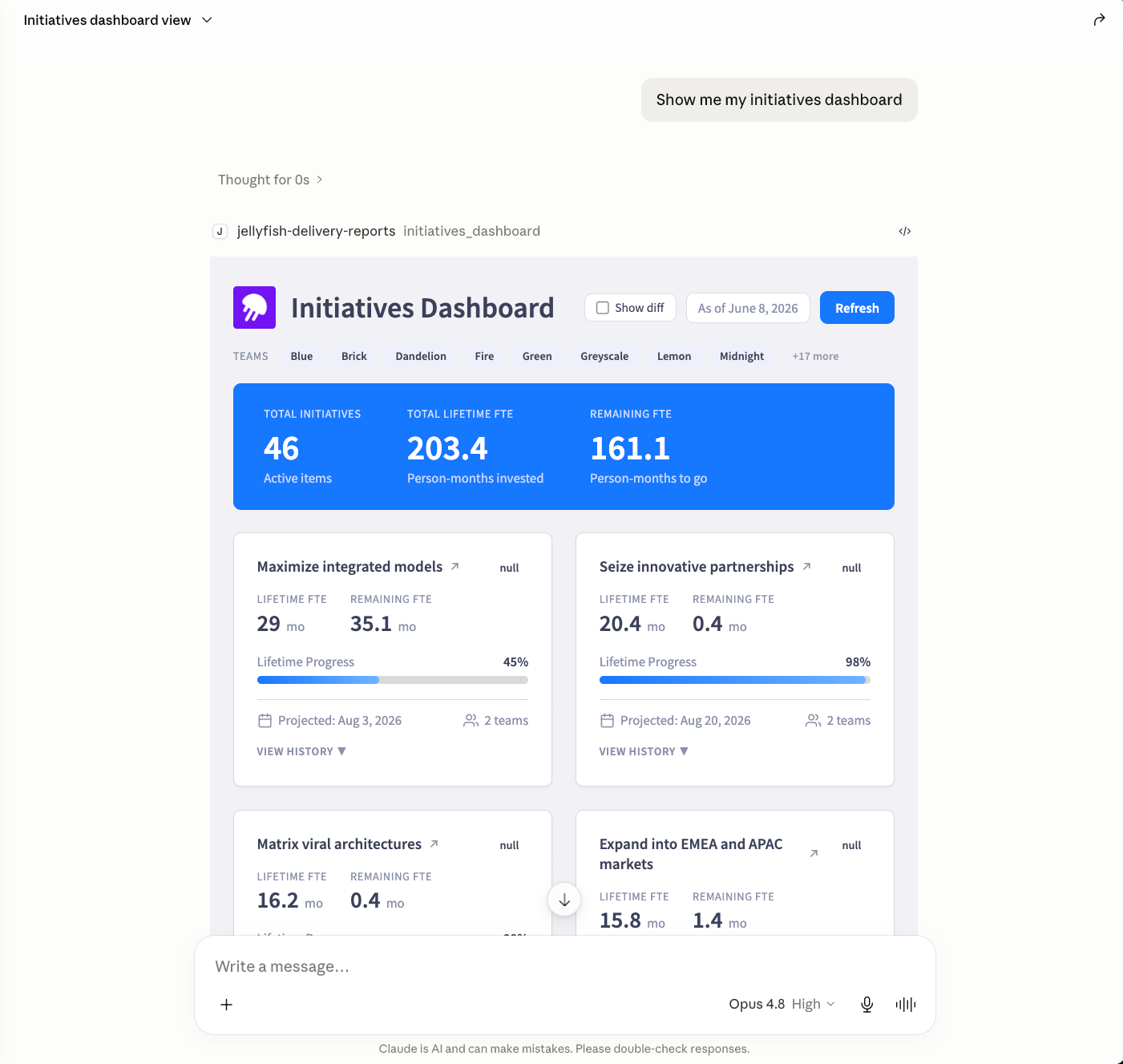Click the 203.4 total lifetime FTE value
Screen dimensions: 1123x1064
pos(447,448)
